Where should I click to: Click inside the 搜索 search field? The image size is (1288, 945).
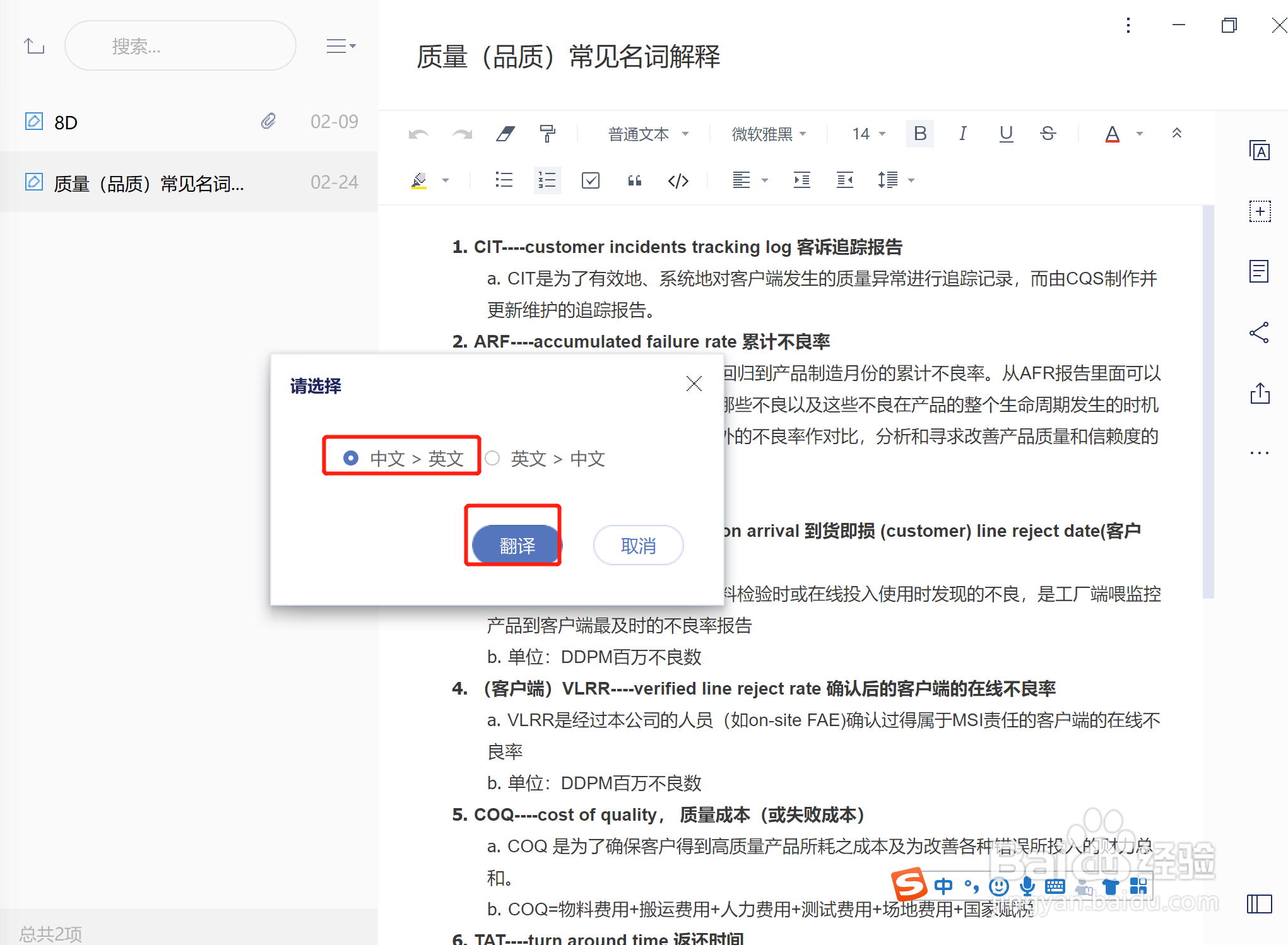(x=180, y=45)
